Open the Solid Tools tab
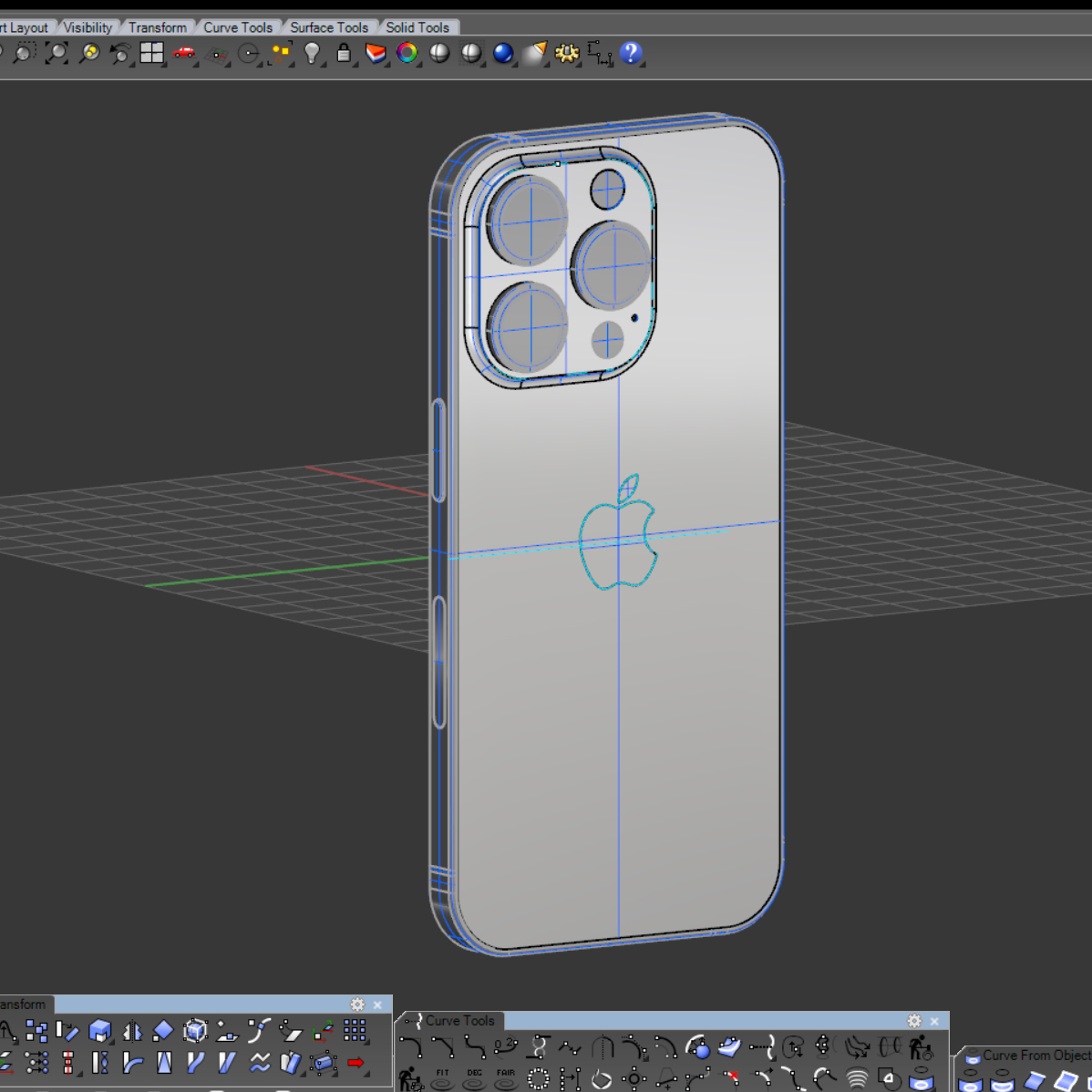The width and height of the screenshot is (1092, 1092). coord(417,27)
